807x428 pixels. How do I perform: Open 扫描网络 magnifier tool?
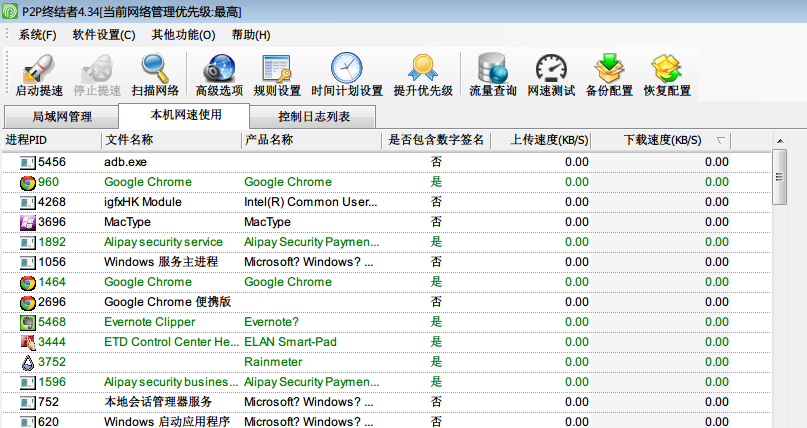[155, 68]
